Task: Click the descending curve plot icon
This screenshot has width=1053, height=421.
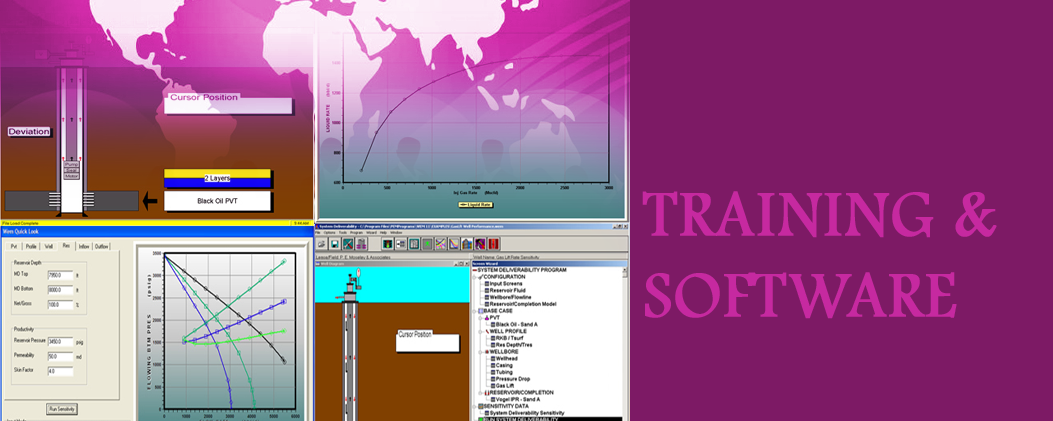Action: click(x=454, y=244)
